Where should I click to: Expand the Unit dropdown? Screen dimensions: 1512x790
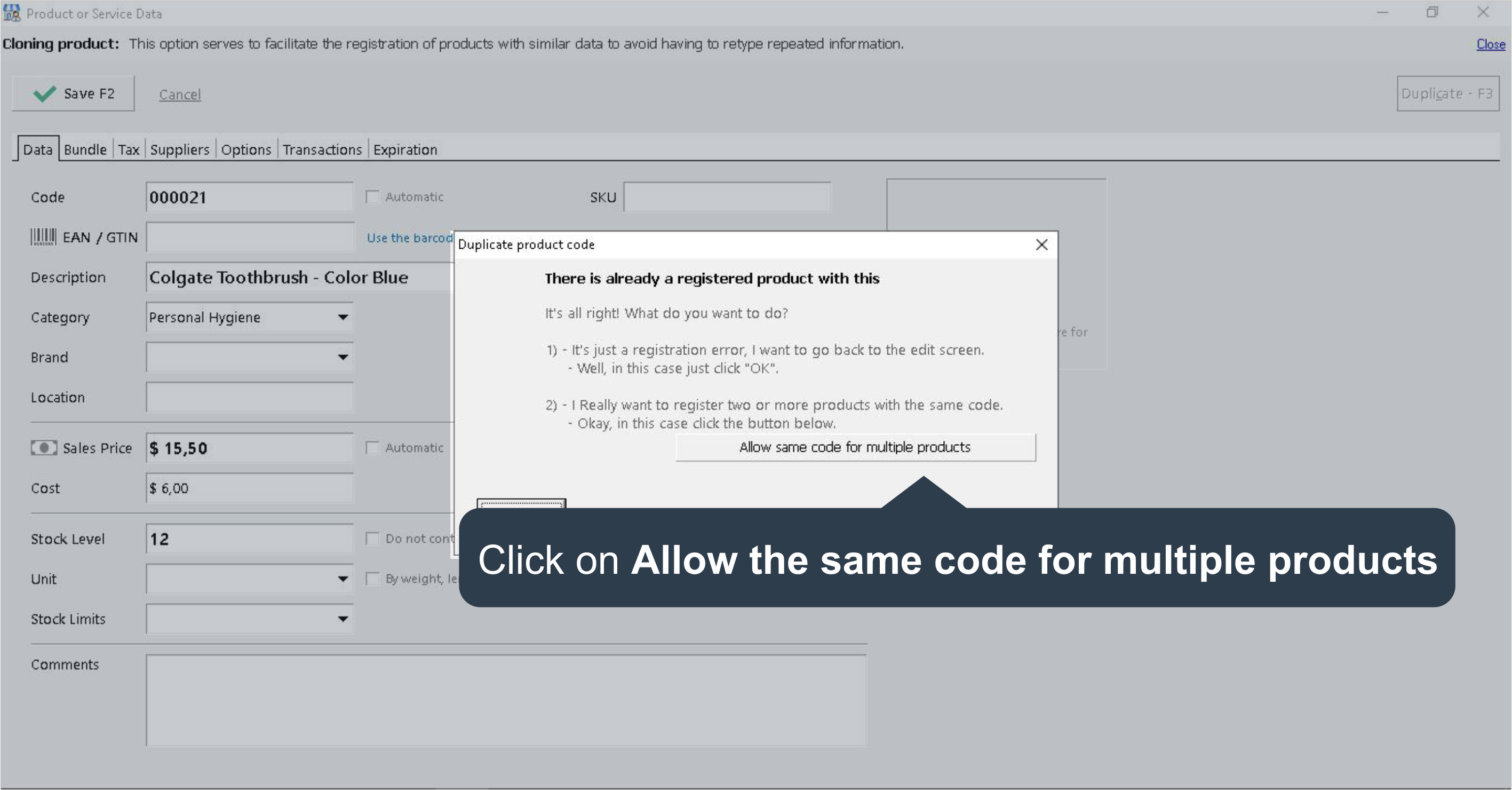tap(343, 579)
